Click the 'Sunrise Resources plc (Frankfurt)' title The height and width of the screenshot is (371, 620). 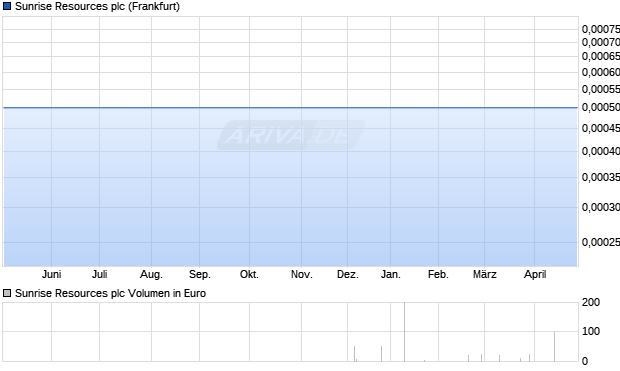97,6
